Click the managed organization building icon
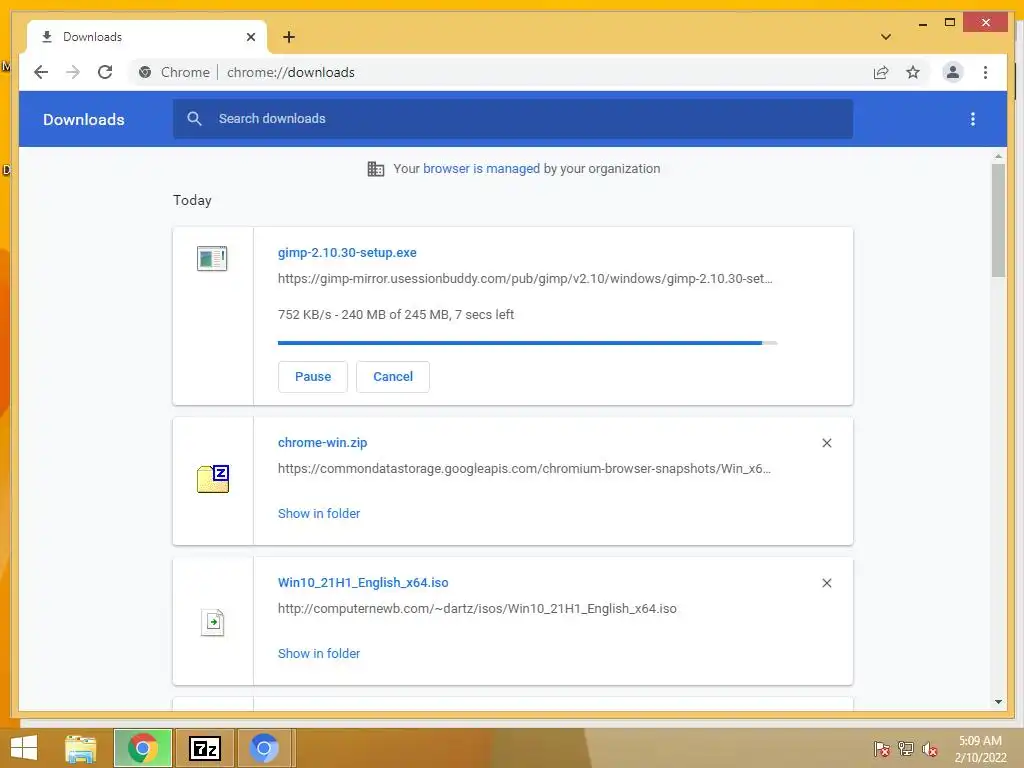The width and height of the screenshot is (1024, 768). (x=376, y=169)
